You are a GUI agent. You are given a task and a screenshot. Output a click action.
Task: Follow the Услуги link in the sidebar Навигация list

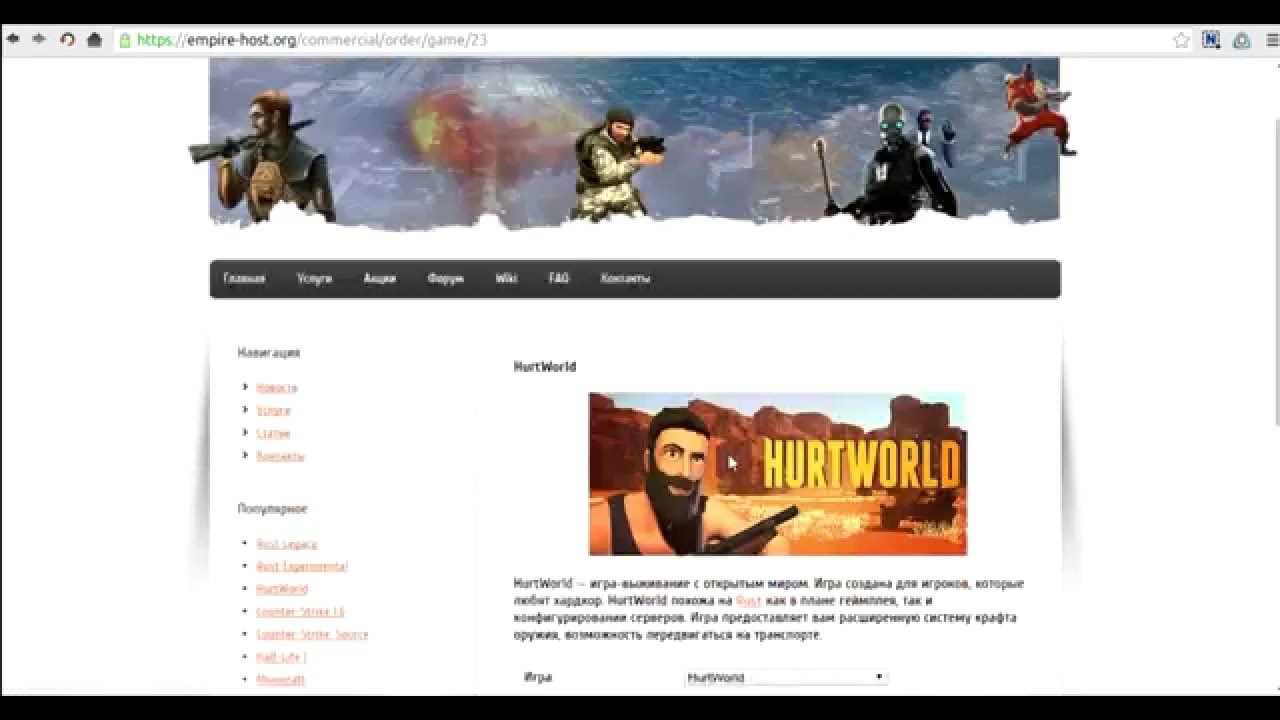(x=273, y=410)
